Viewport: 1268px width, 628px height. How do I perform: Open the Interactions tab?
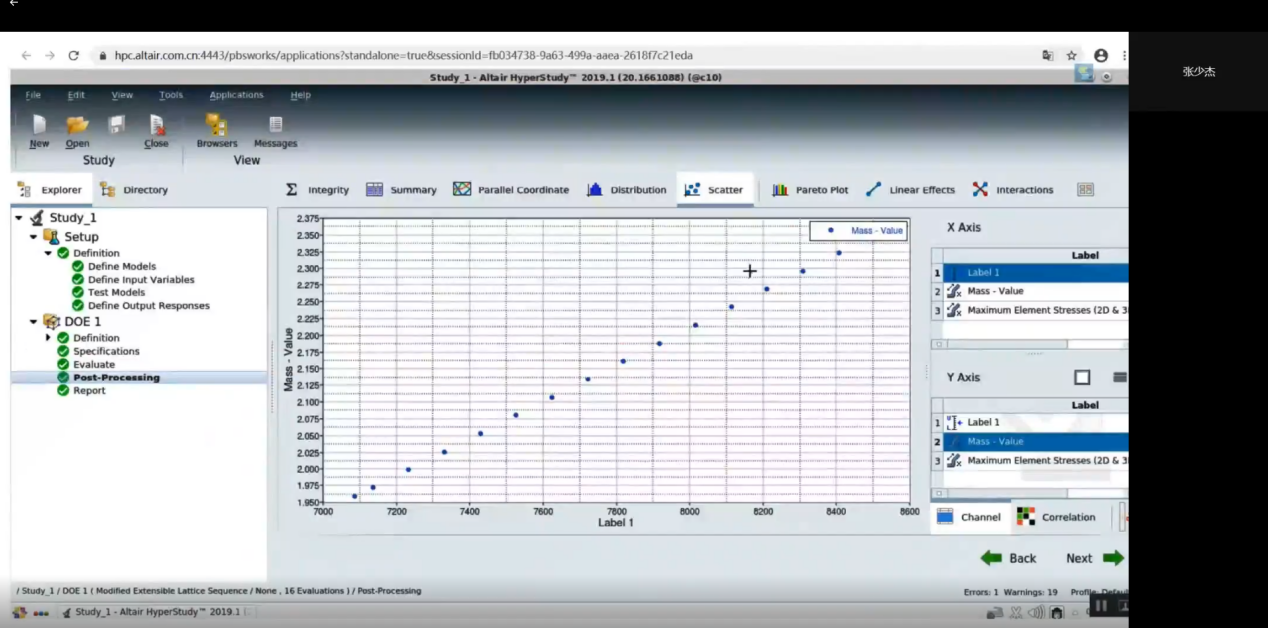click(x=1013, y=189)
